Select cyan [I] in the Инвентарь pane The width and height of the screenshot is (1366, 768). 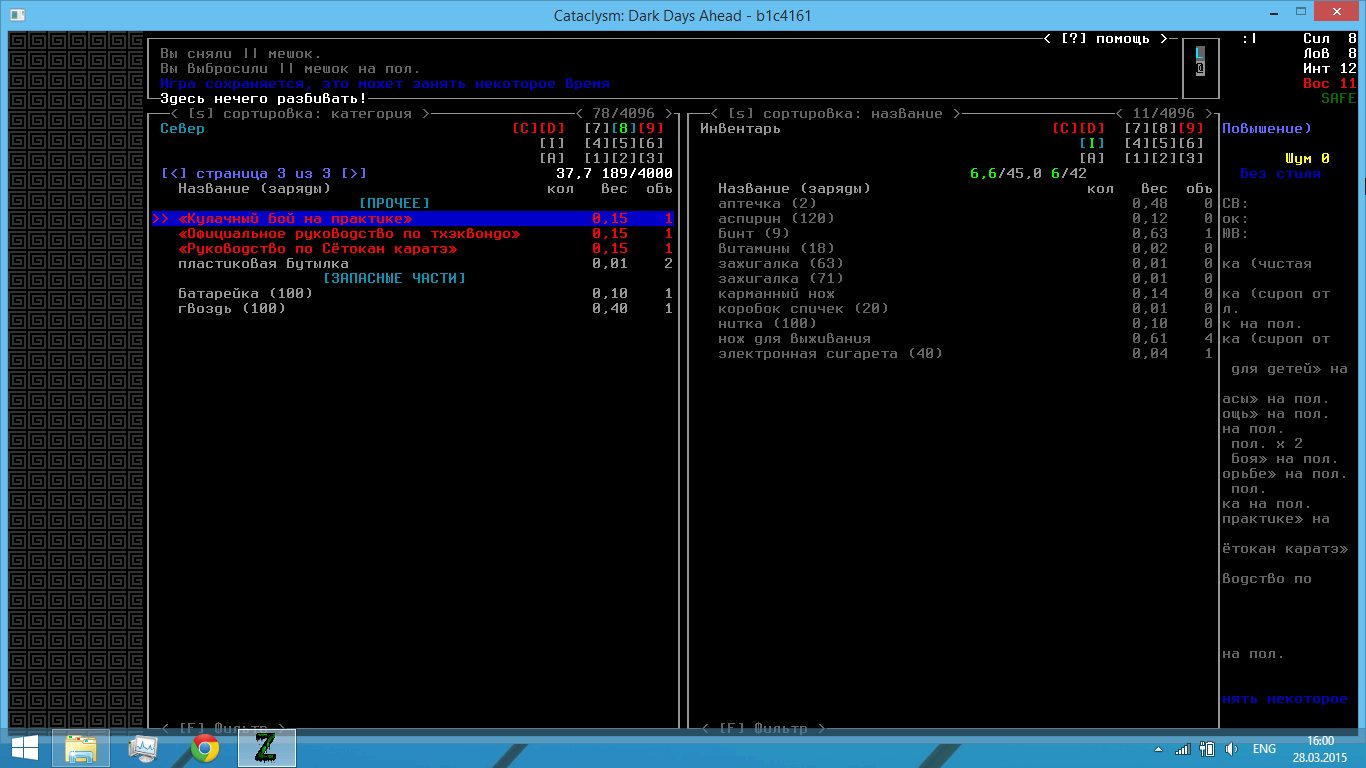(1092, 144)
